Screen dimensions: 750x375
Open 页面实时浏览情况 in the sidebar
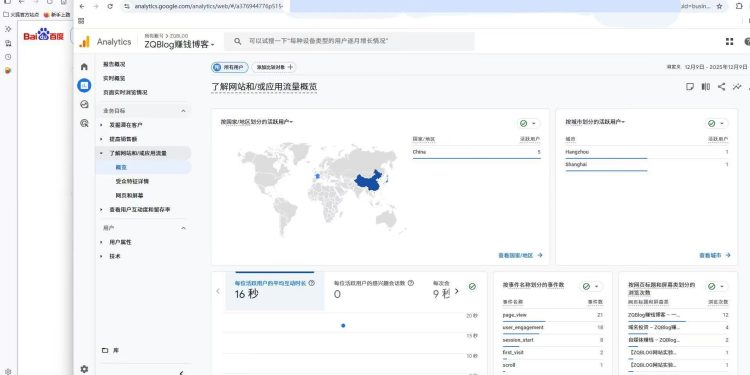click(125, 92)
